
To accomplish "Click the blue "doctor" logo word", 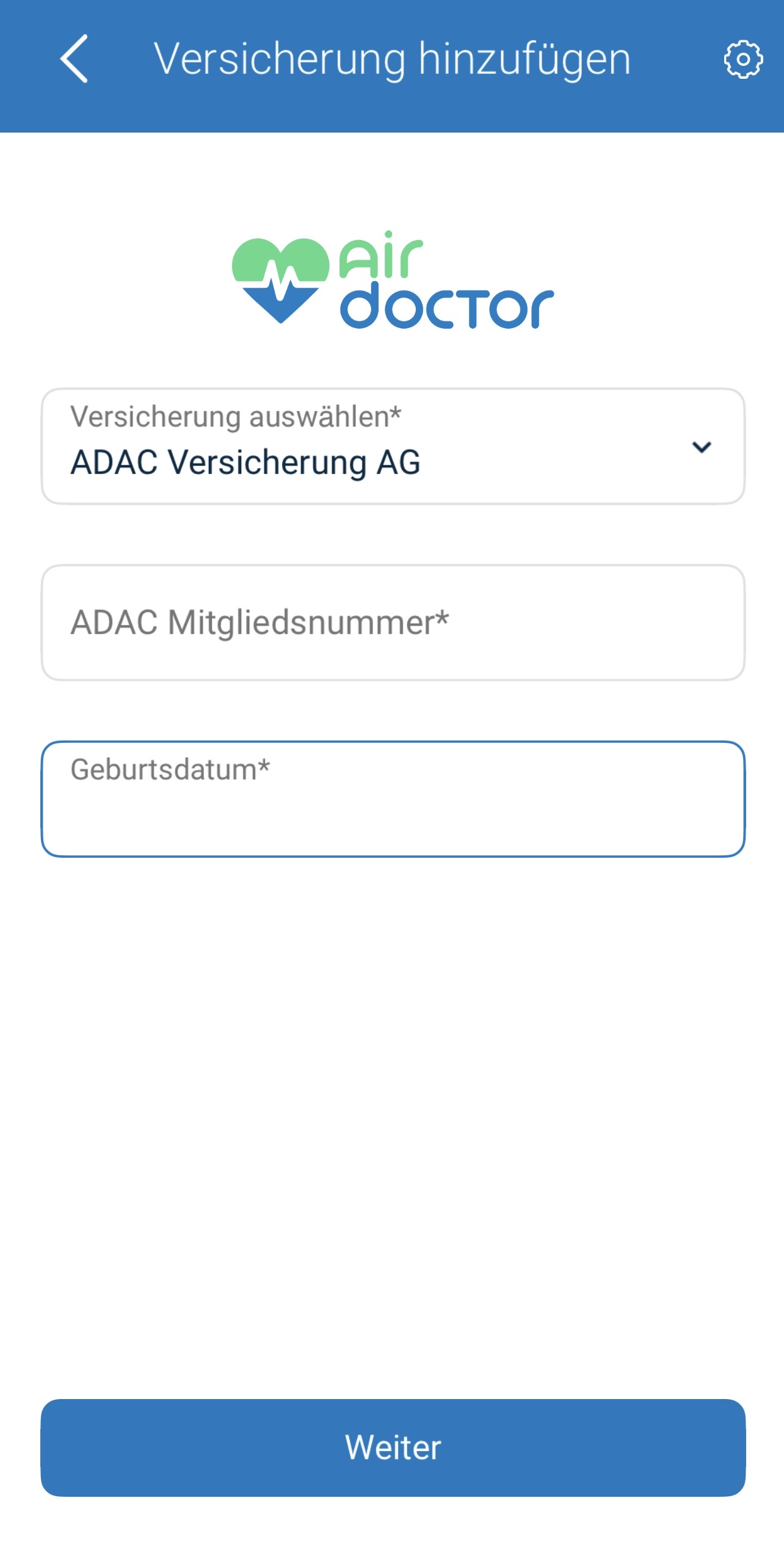I will 446,306.
